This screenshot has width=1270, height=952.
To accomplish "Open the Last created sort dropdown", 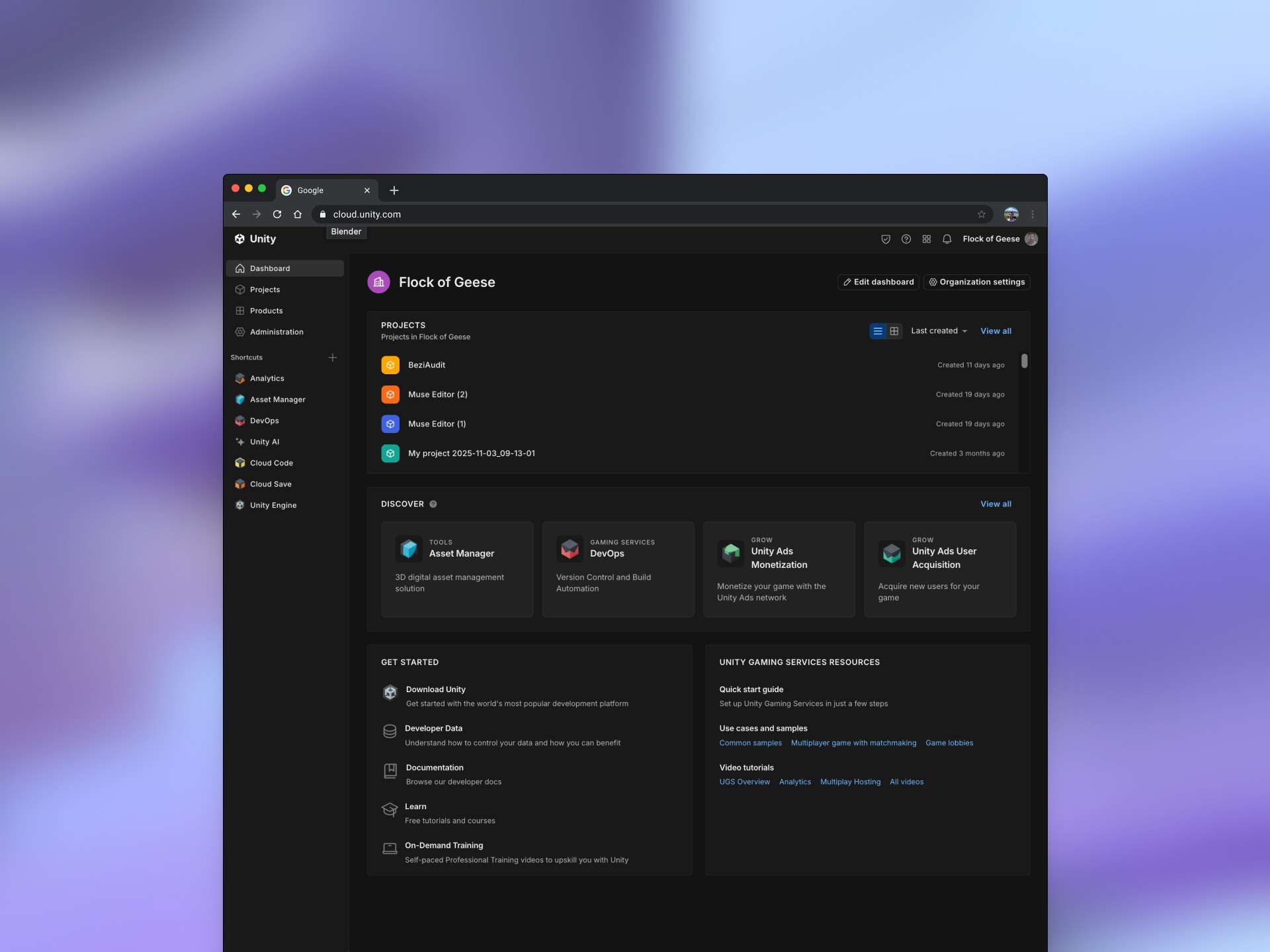I will [x=939, y=331].
